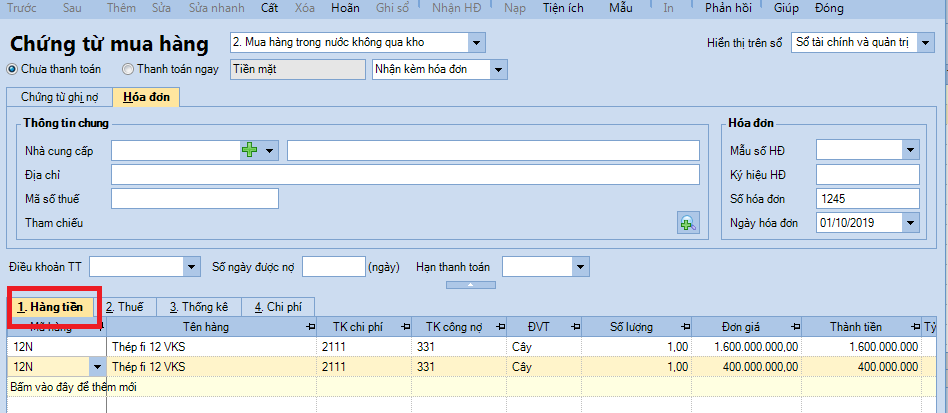Screen dimensions: 948x413
Task: Switch to Chứng từ ghi nợ tab
Action: [59, 97]
